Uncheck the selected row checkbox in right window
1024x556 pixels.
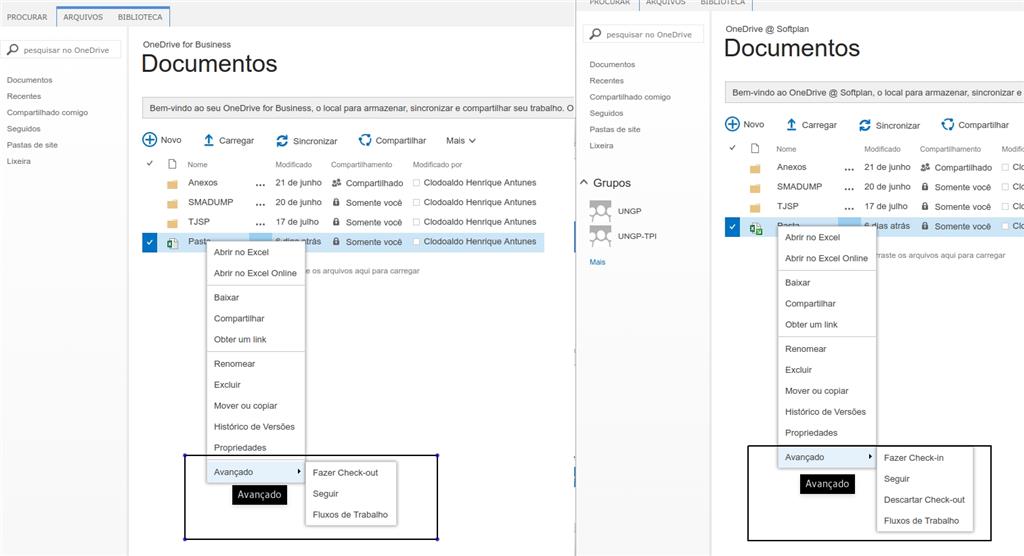732,227
